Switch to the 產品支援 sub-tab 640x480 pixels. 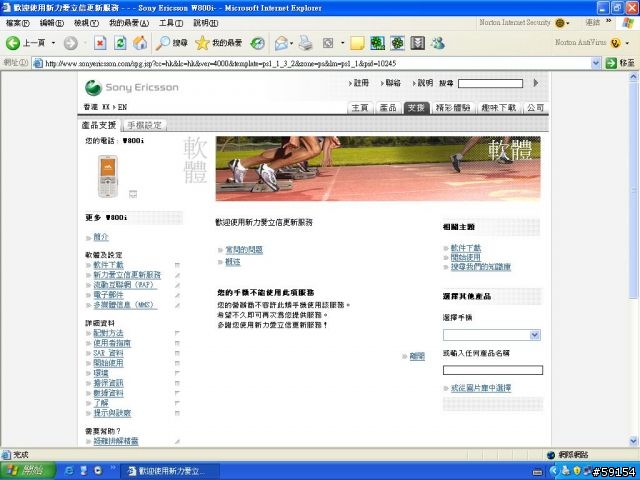pyautogui.click(x=99, y=125)
